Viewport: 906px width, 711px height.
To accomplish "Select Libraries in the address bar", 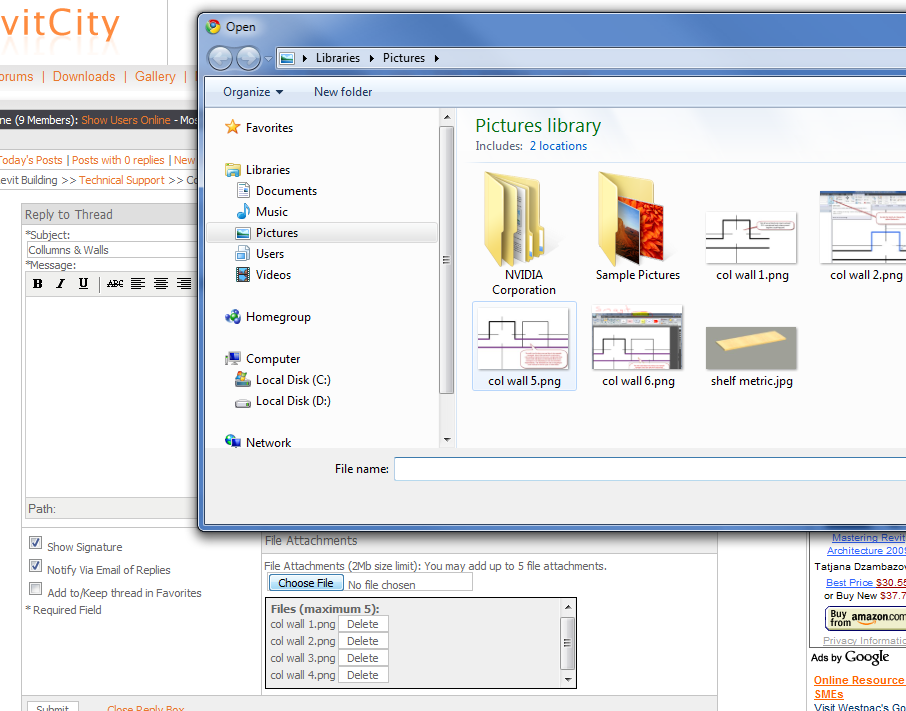I will point(337,58).
